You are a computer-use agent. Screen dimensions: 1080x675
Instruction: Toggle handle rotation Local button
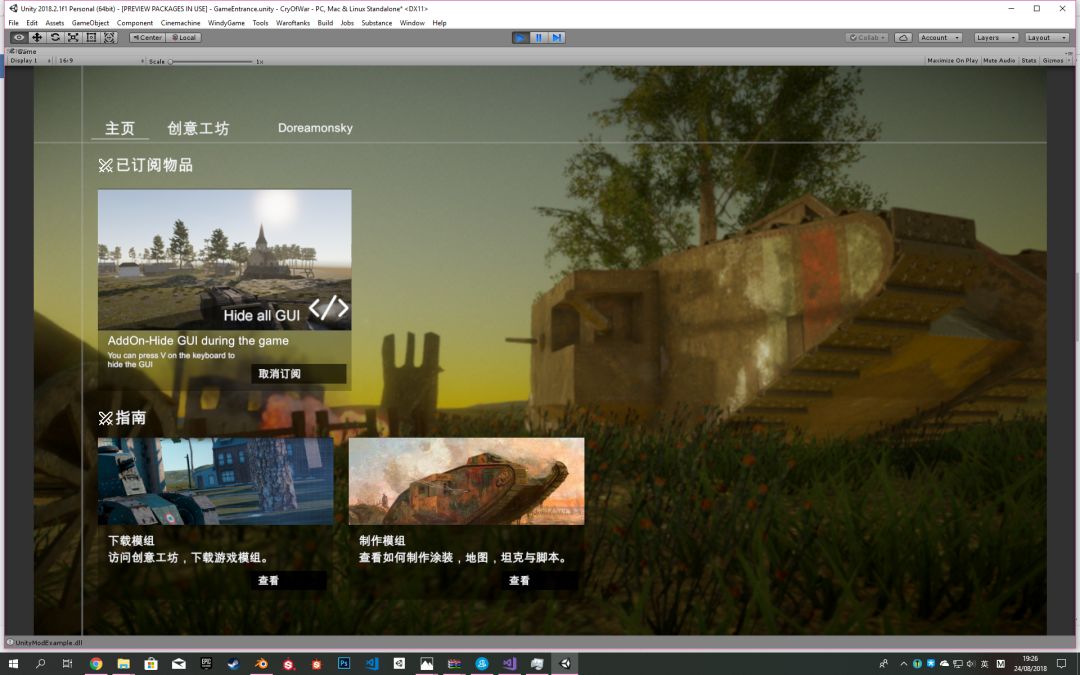coord(184,37)
